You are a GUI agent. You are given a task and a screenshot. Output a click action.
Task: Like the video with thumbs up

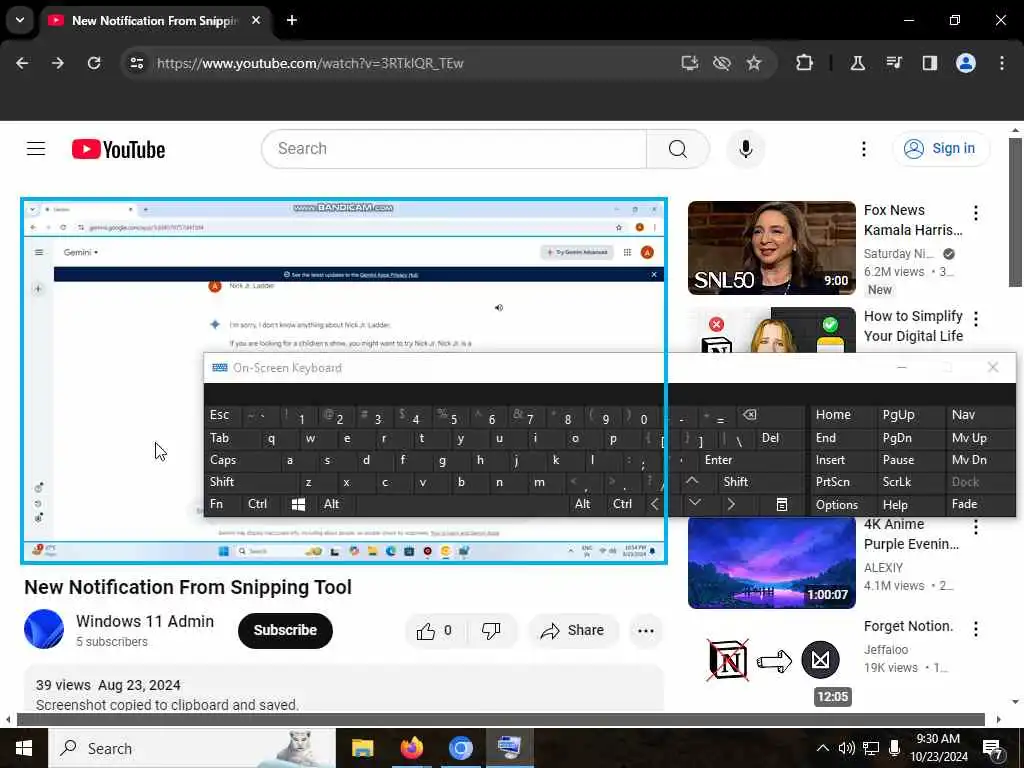[x=435, y=630]
